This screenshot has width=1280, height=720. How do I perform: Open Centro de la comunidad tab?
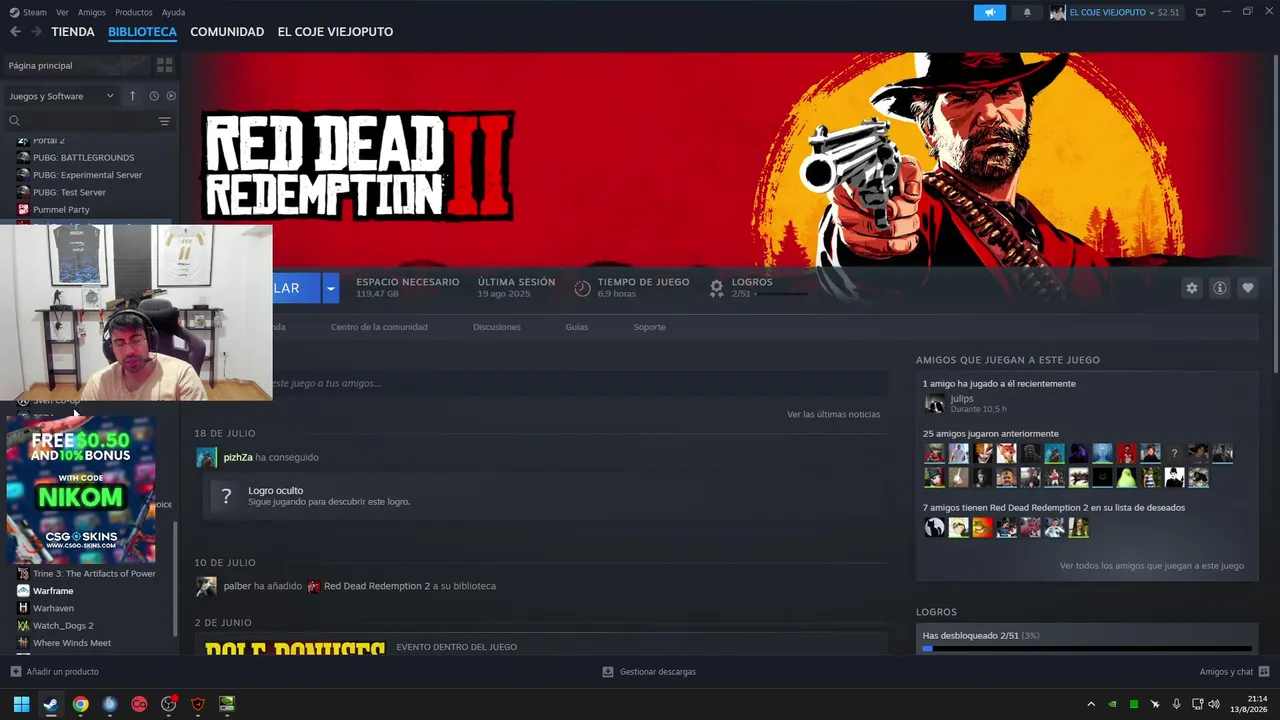pyautogui.click(x=379, y=327)
